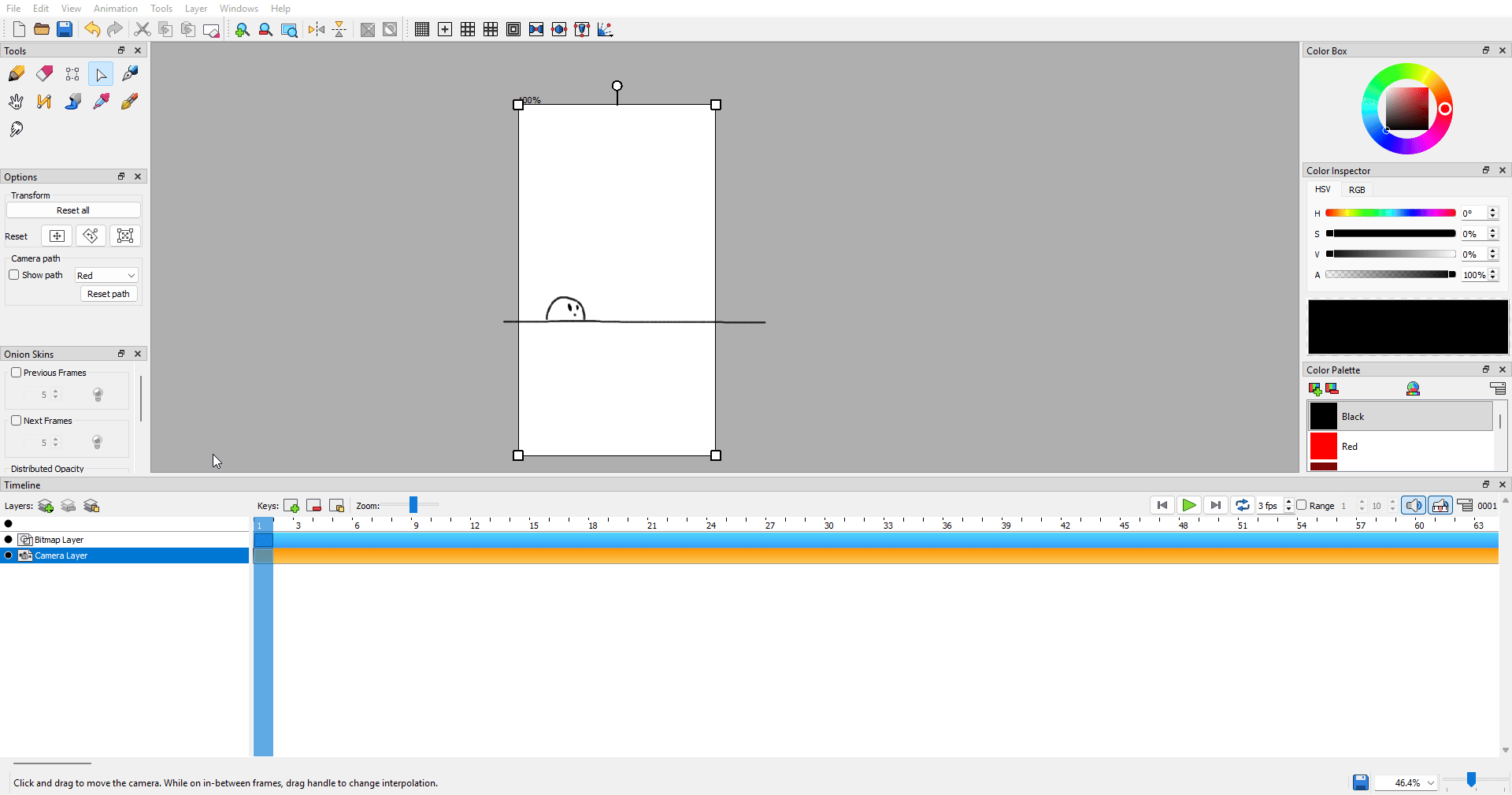The width and height of the screenshot is (1512, 795).
Task: Toggle Camera Layer visibility dot
Action: pos(9,555)
